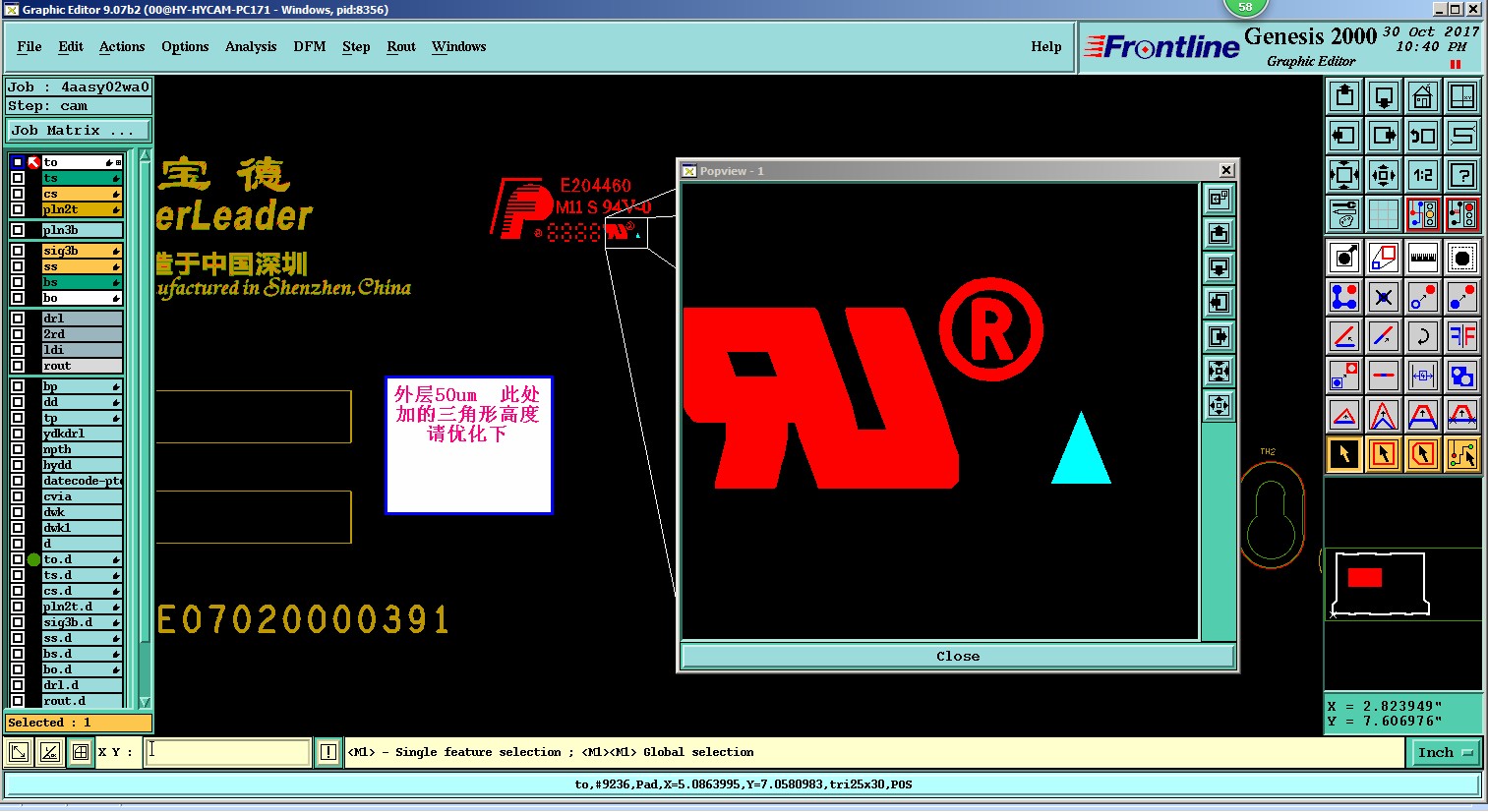This screenshot has height=812, width=1488.
Task: Click the pan left arrow icon
Action: pyautogui.click(x=1344, y=136)
